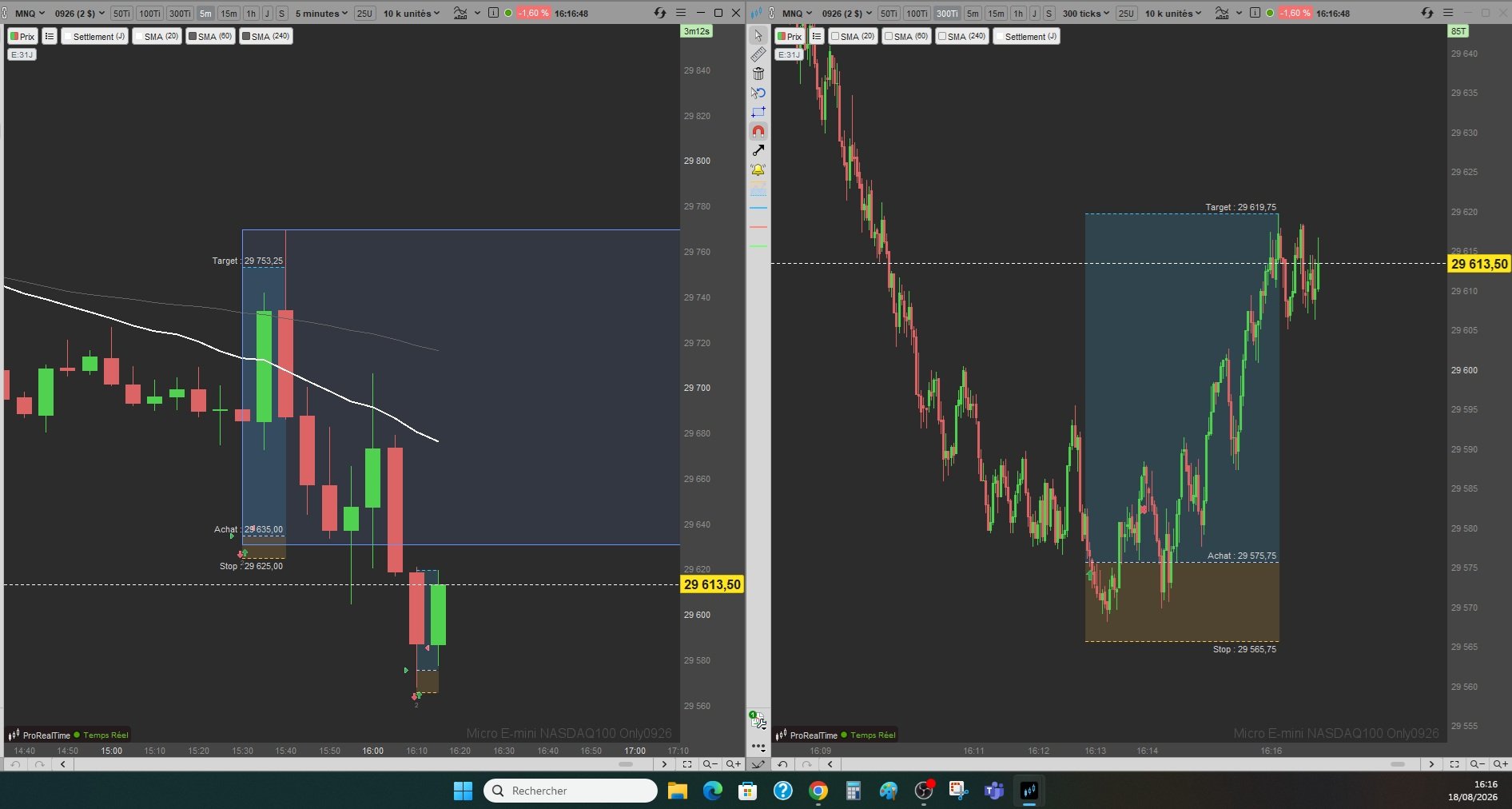The height and width of the screenshot is (809, 1512).
Task: Select the ruler measurement tool
Action: click(758, 54)
